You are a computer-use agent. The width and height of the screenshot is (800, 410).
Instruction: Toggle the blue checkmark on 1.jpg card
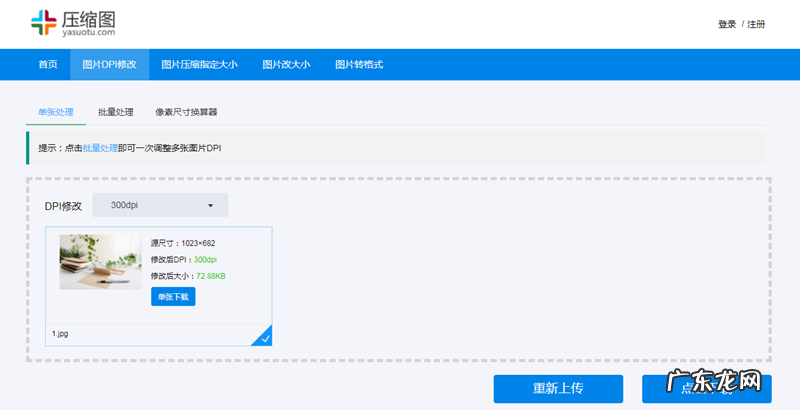point(264,337)
